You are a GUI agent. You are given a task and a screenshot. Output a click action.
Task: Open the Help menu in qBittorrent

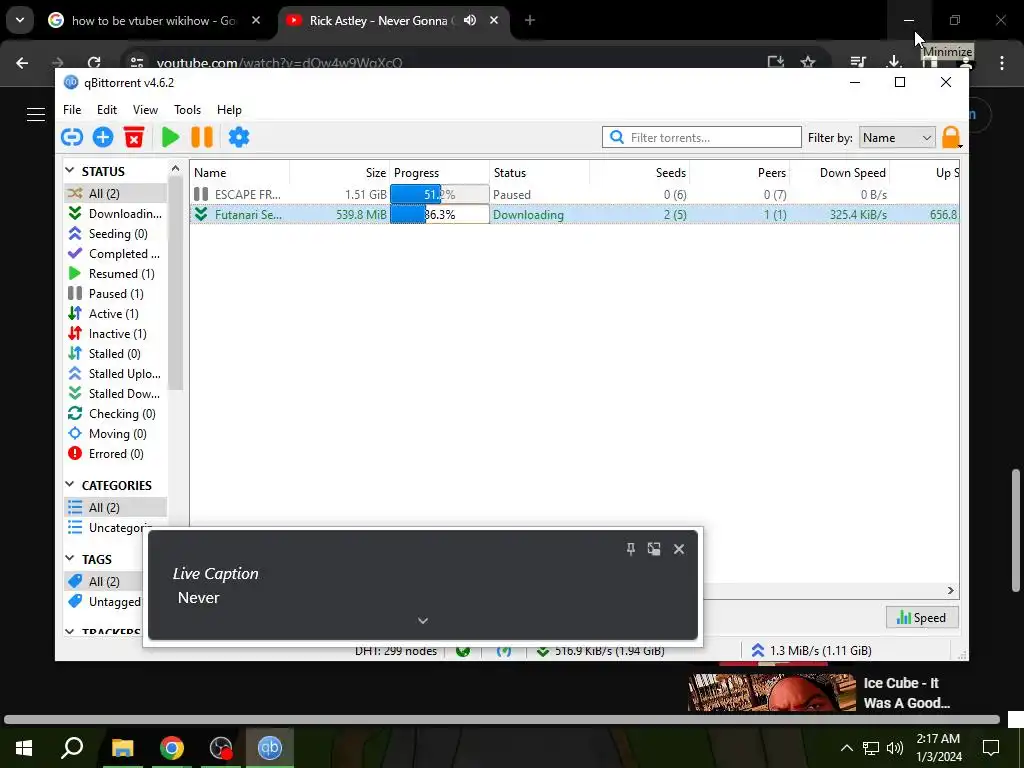click(229, 110)
